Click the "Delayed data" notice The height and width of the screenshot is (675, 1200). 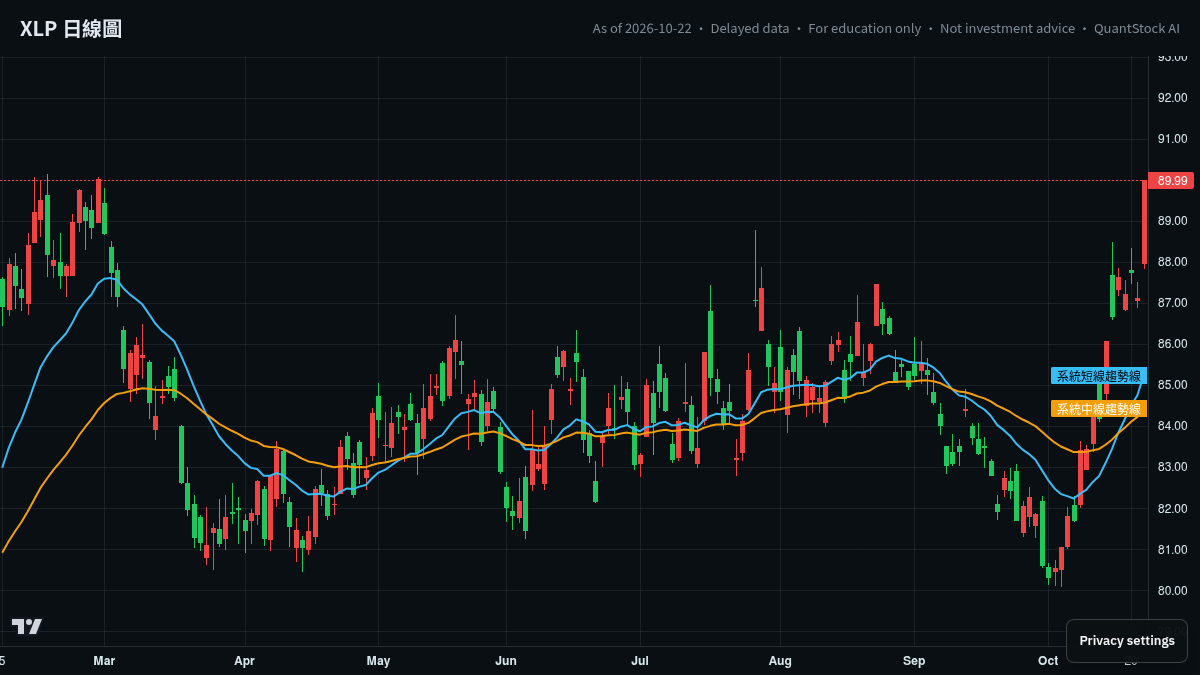(x=750, y=29)
